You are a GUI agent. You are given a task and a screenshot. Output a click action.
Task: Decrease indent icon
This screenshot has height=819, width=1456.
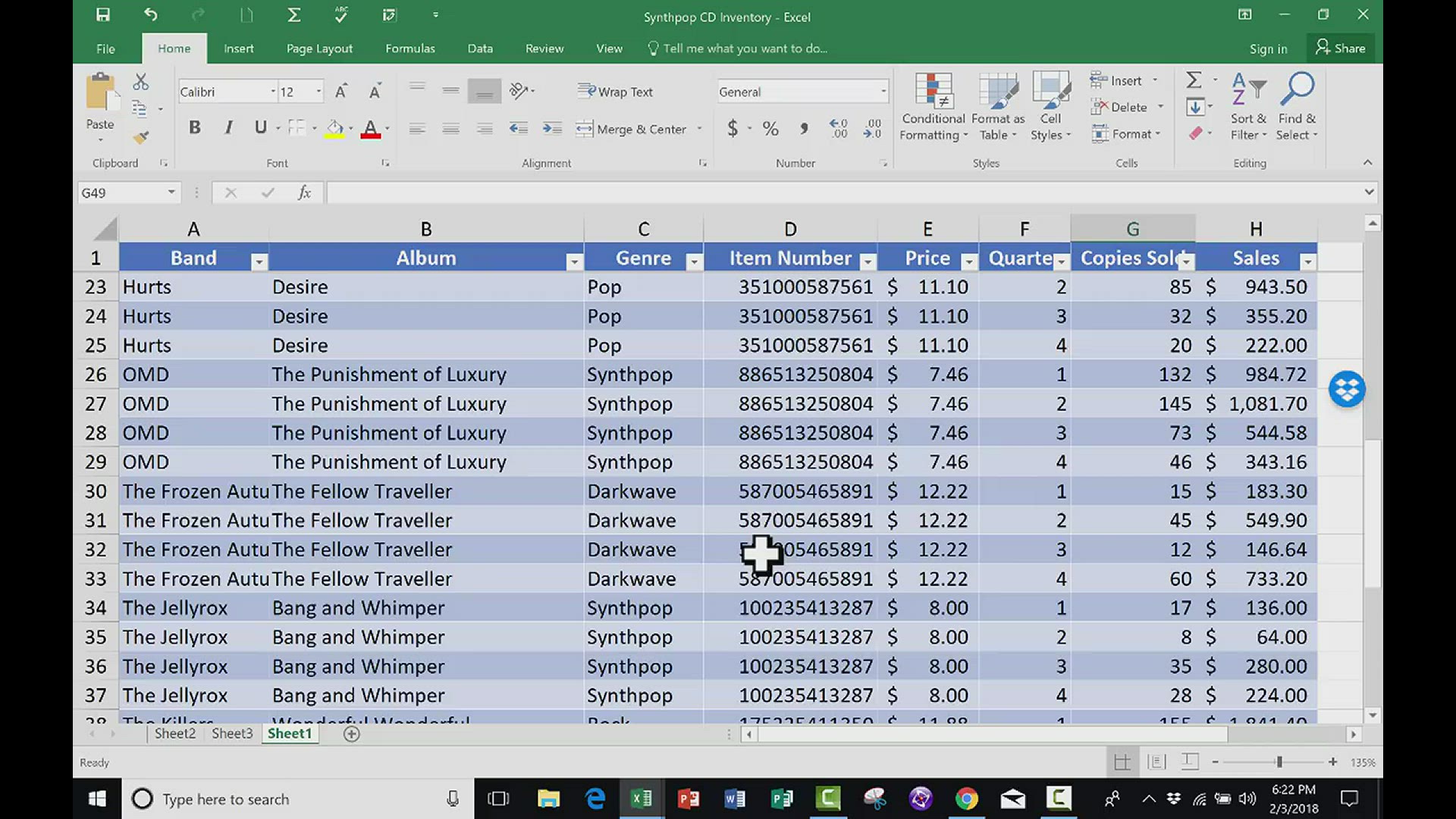(518, 129)
